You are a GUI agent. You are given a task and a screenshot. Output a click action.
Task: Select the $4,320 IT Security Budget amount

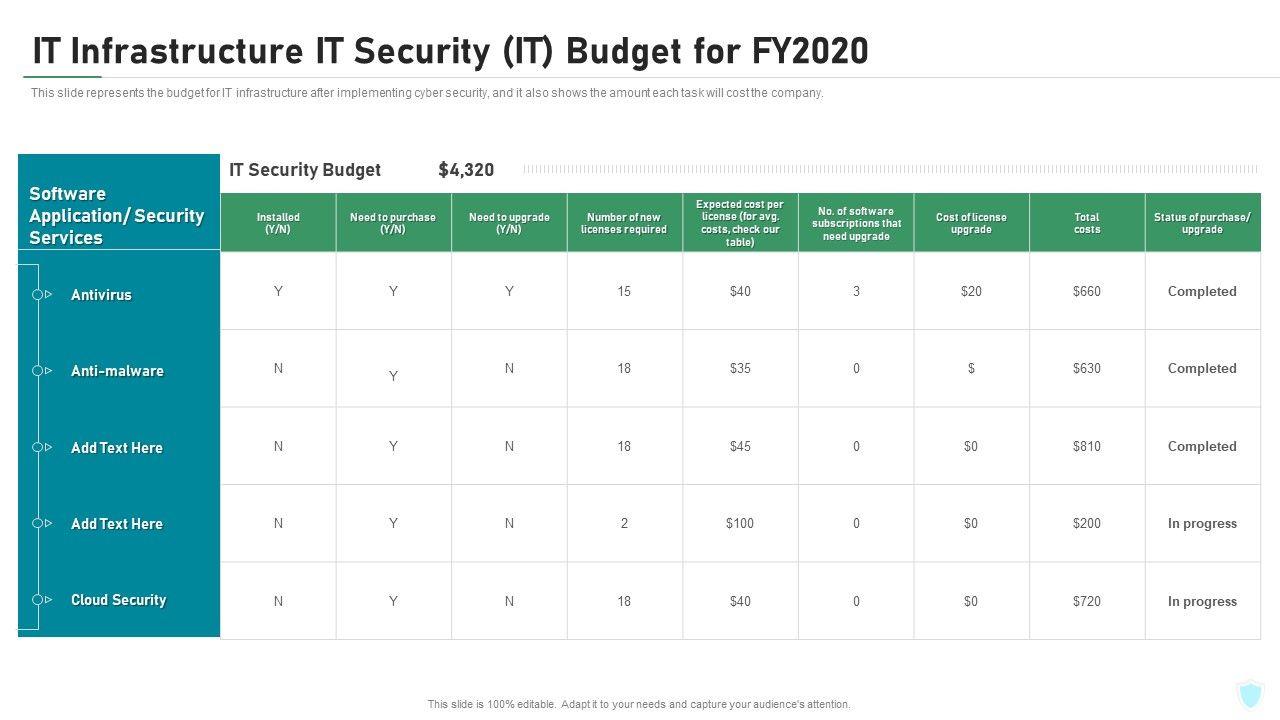(466, 170)
